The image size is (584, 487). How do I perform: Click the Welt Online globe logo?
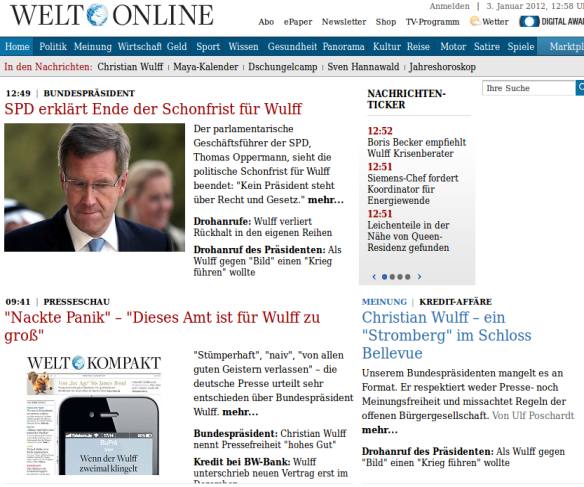pyautogui.click(x=97, y=15)
